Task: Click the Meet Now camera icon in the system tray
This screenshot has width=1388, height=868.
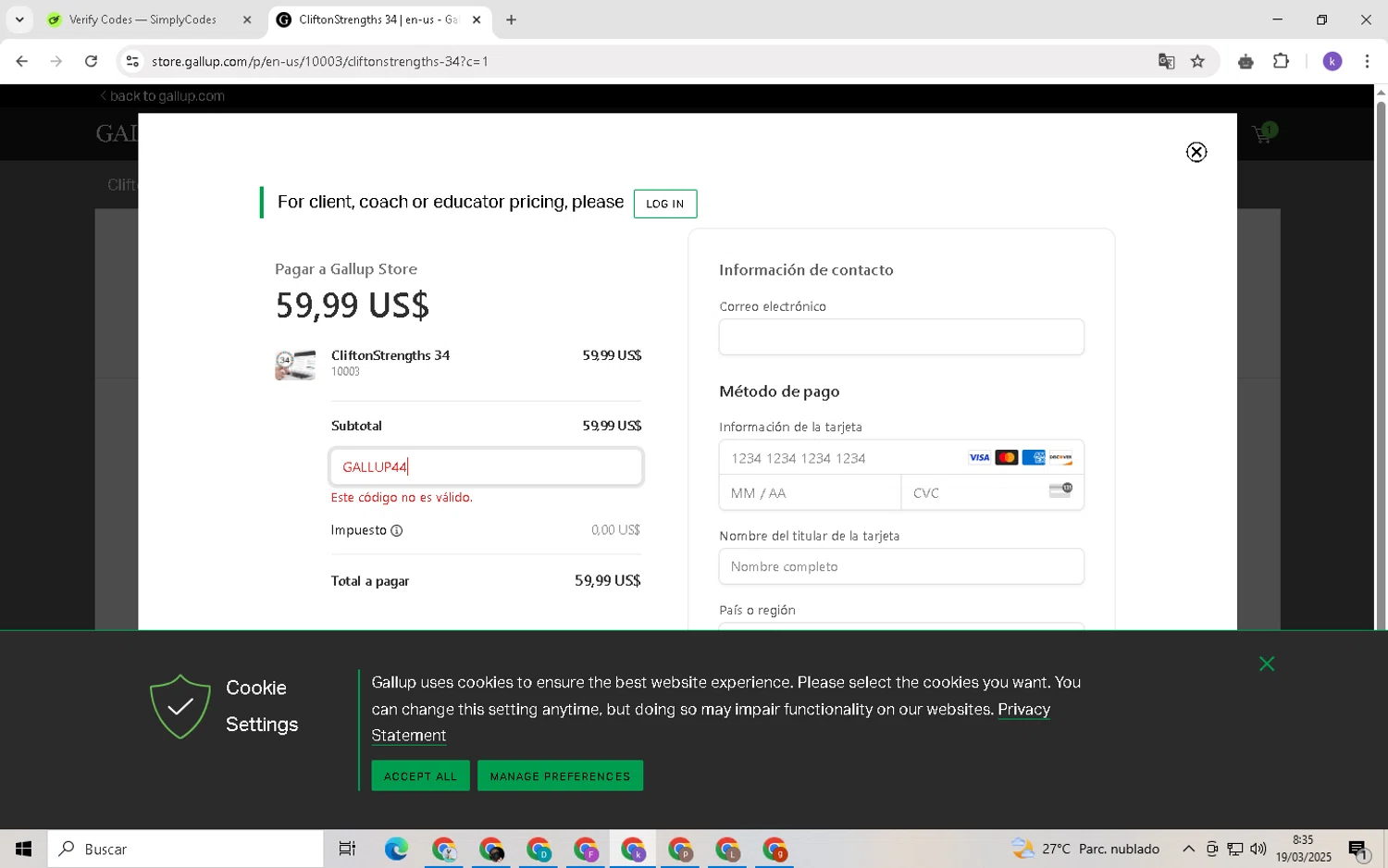Action: 1211,849
